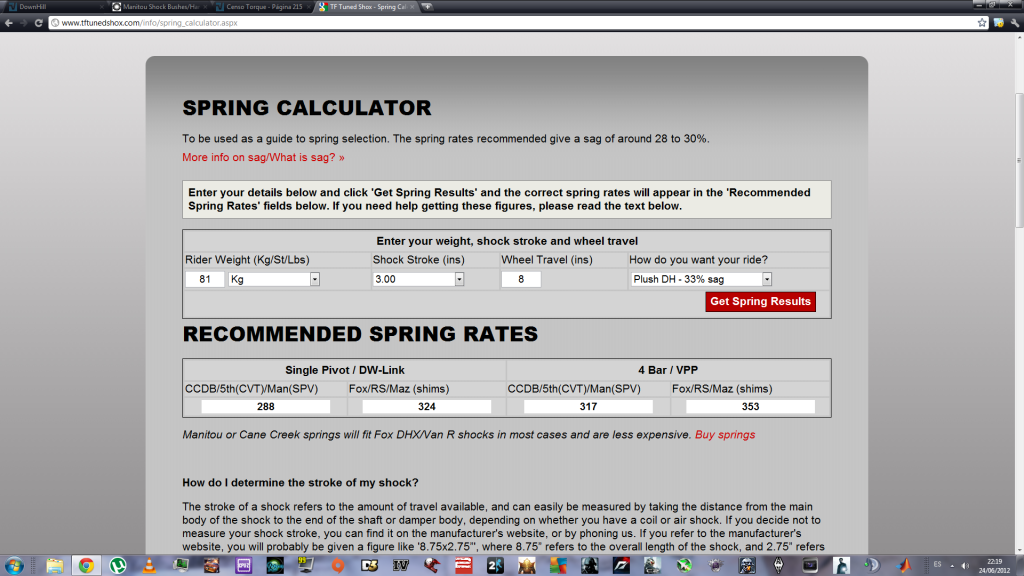Open a new browser tab

427,7
